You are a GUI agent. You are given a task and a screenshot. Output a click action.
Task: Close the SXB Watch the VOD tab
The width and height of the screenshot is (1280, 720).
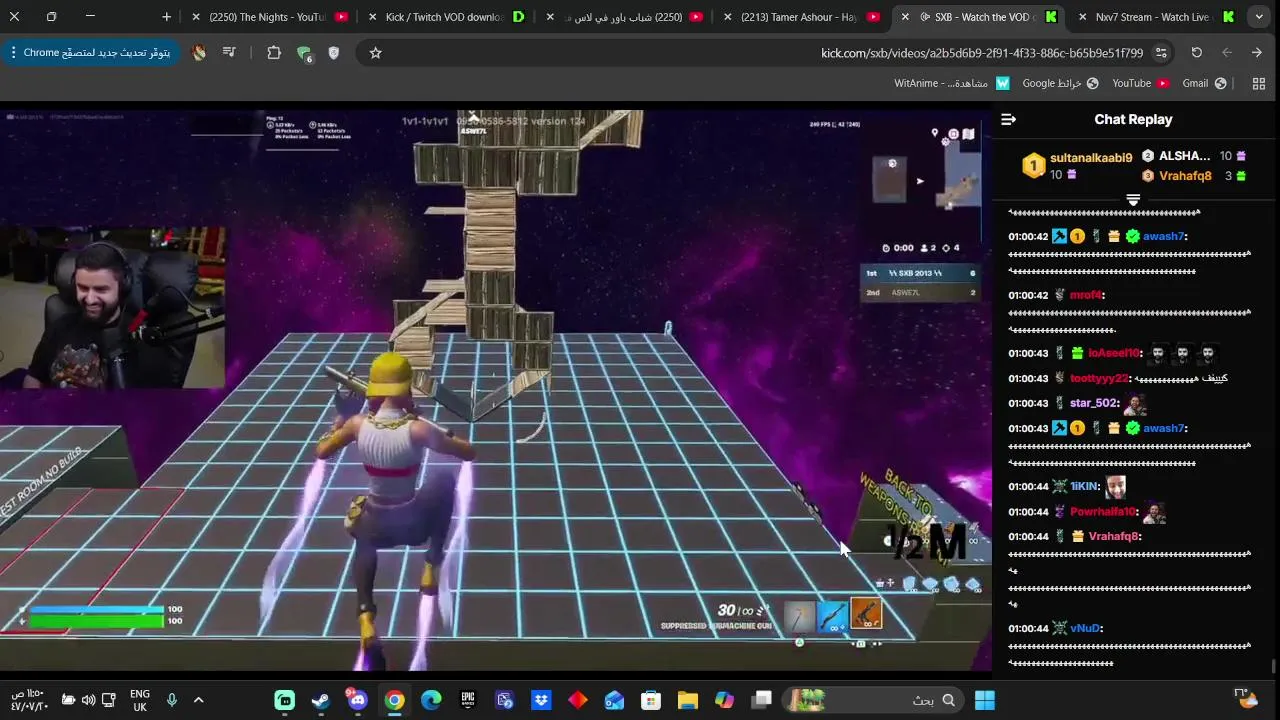click(x=905, y=17)
